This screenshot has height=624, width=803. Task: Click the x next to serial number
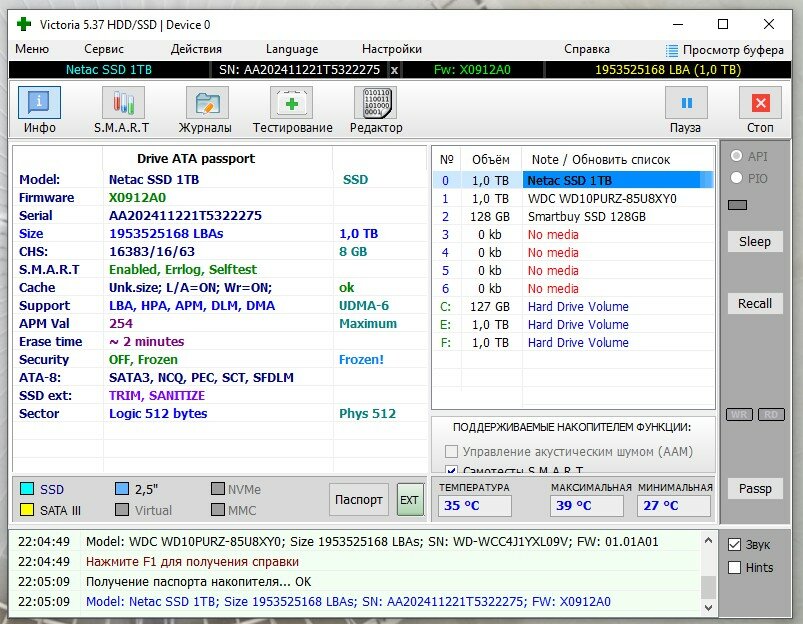(x=394, y=70)
